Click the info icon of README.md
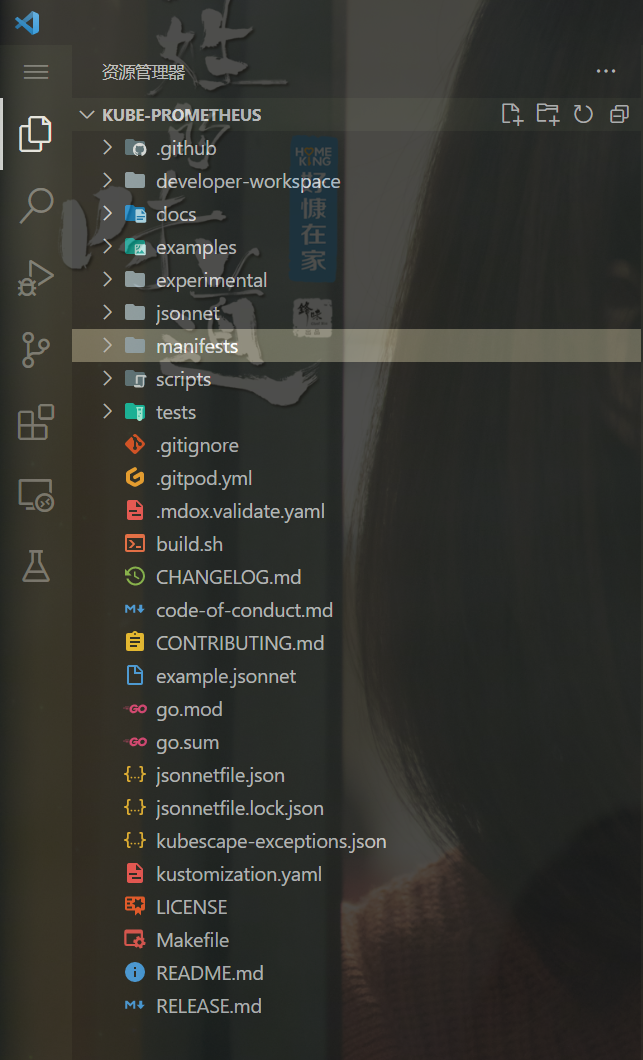Viewport: 643px width, 1060px height. pyautogui.click(x=135, y=973)
